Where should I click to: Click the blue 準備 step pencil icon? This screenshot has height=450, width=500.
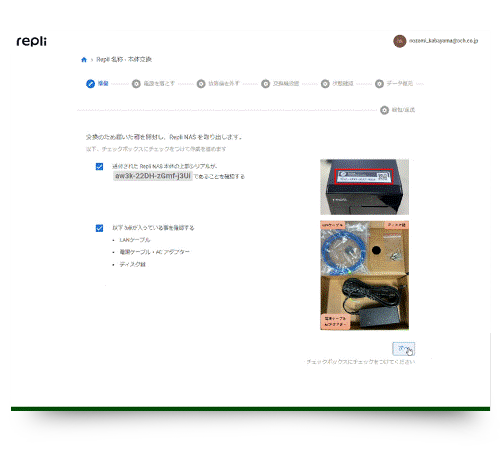point(90,84)
